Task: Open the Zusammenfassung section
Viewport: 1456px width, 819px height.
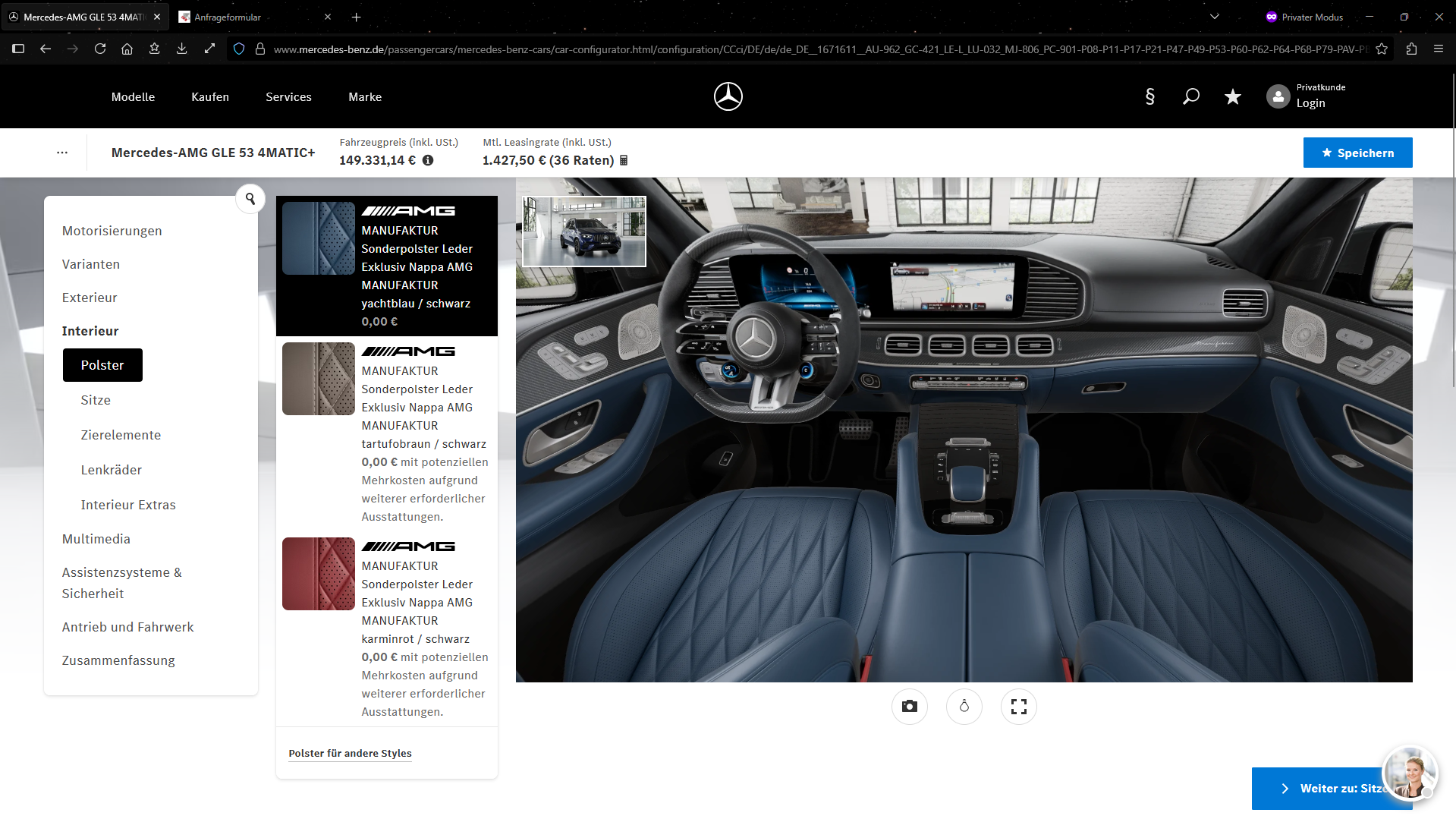Action: pyautogui.click(x=118, y=660)
